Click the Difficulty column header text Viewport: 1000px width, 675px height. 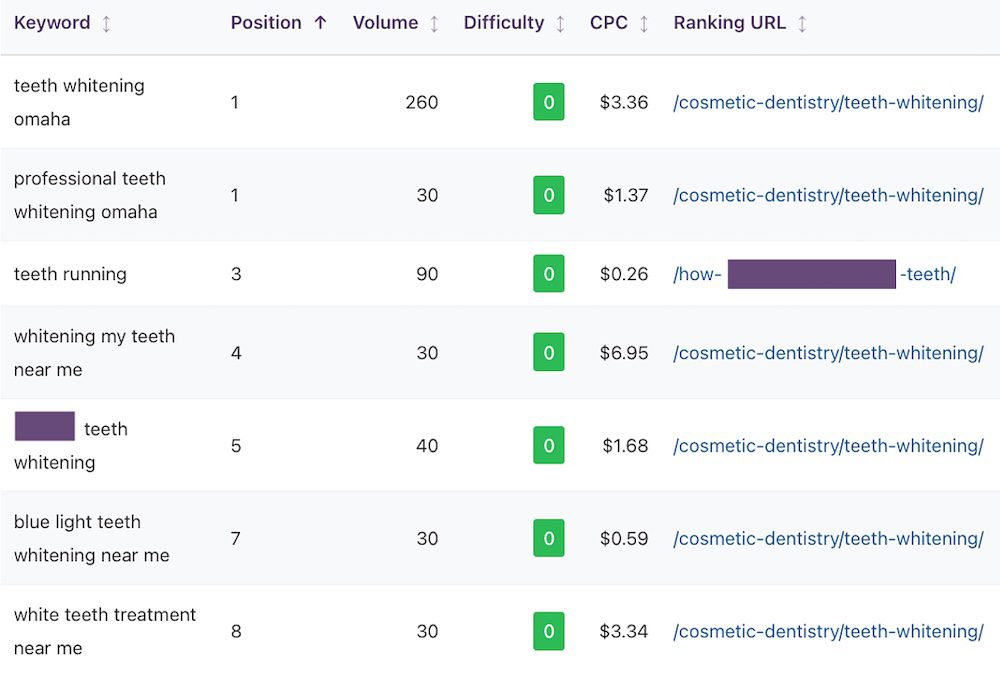pyautogui.click(x=504, y=23)
